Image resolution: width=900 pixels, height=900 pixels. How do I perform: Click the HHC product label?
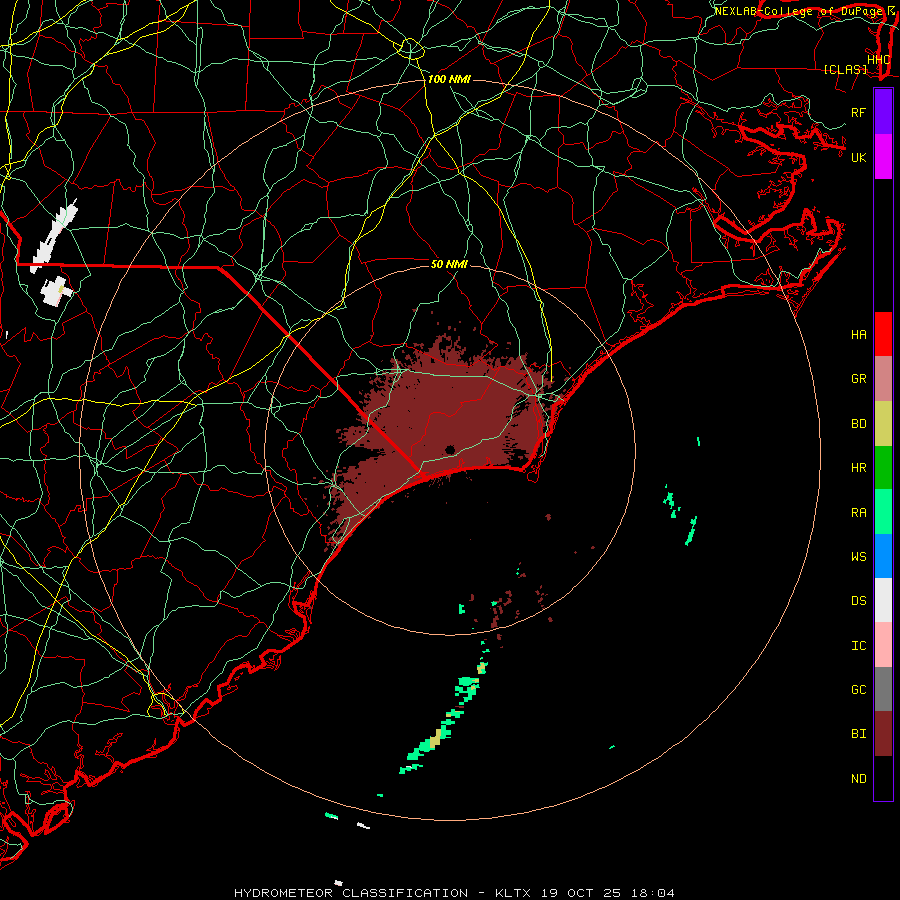(x=879, y=60)
